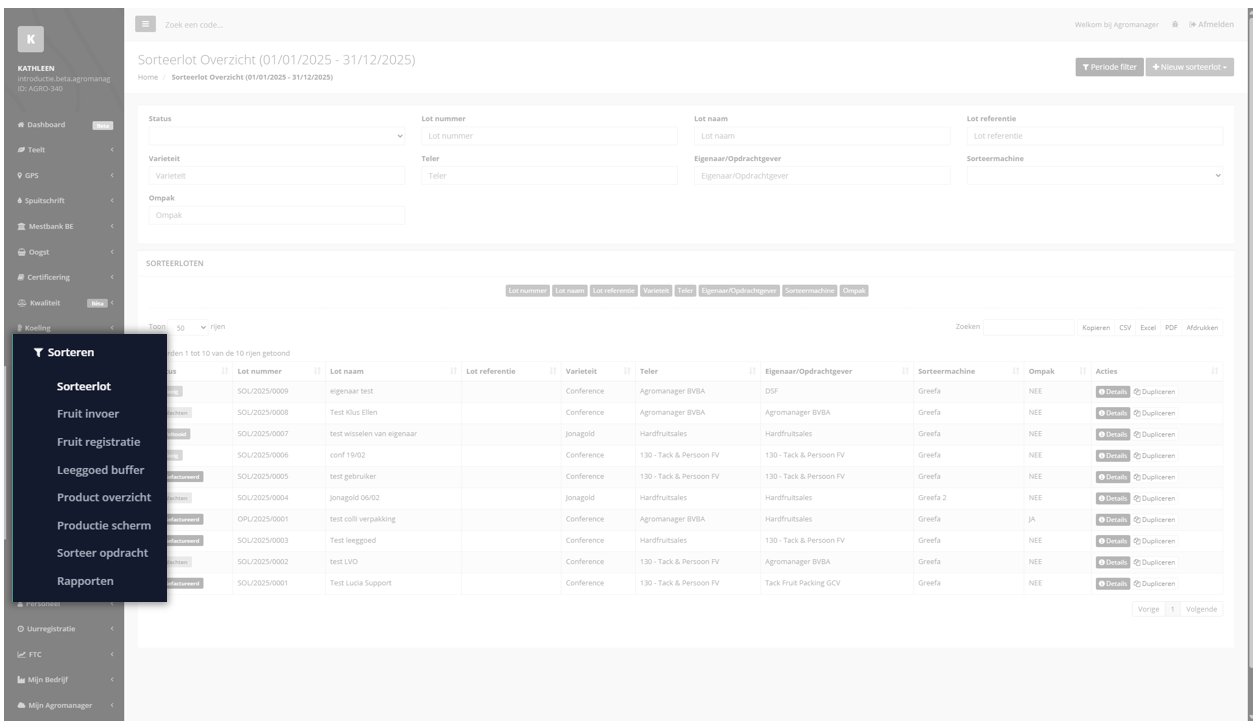This screenshot has width=1253, height=727.
Task: Expand the Uurregistratie sidebar chevron
Action: 112,628
